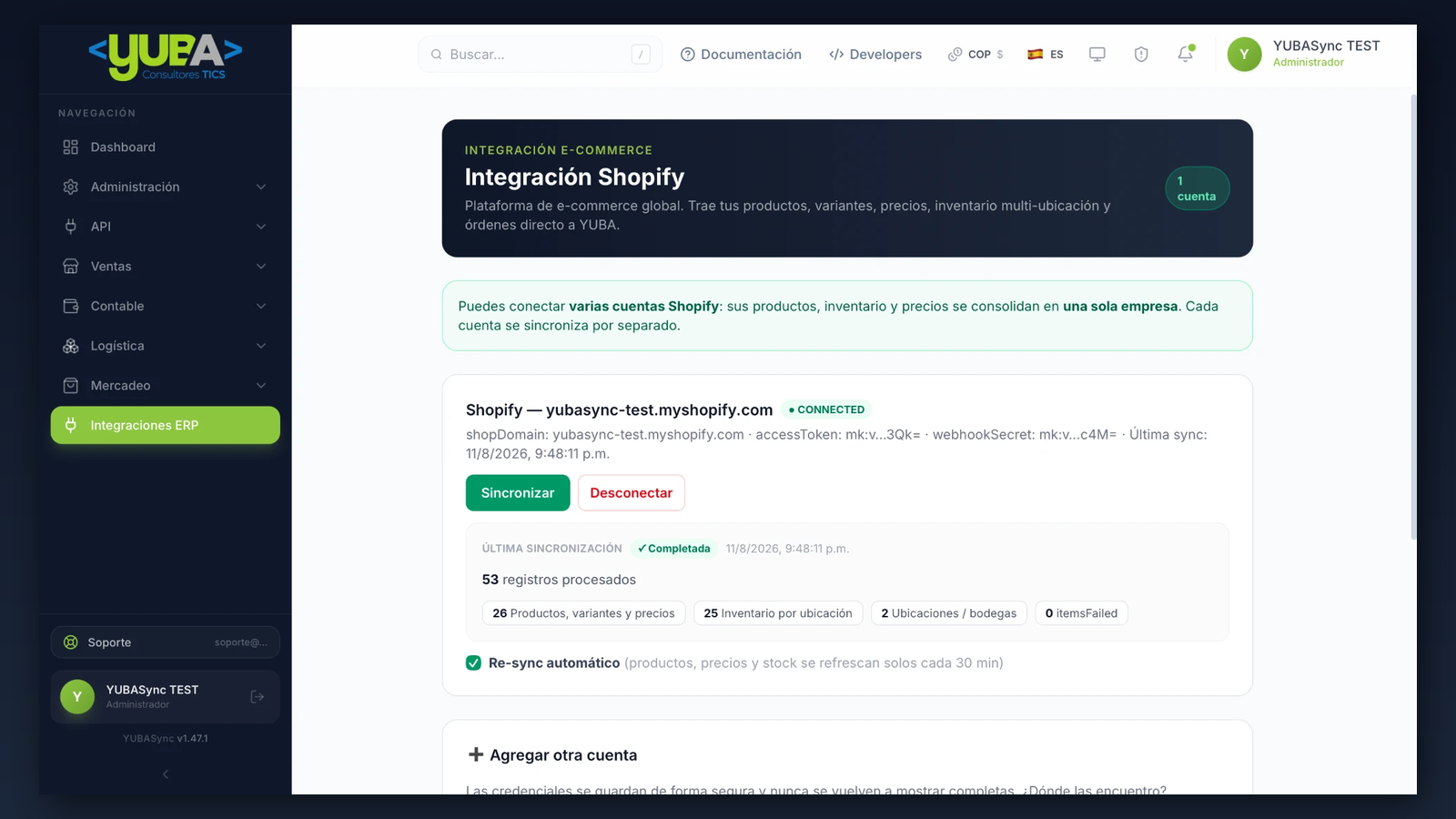Viewport: 1456px width, 819px height.
Task: Click the Completada sync status badge
Action: pyautogui.click(x=674, y=549)
